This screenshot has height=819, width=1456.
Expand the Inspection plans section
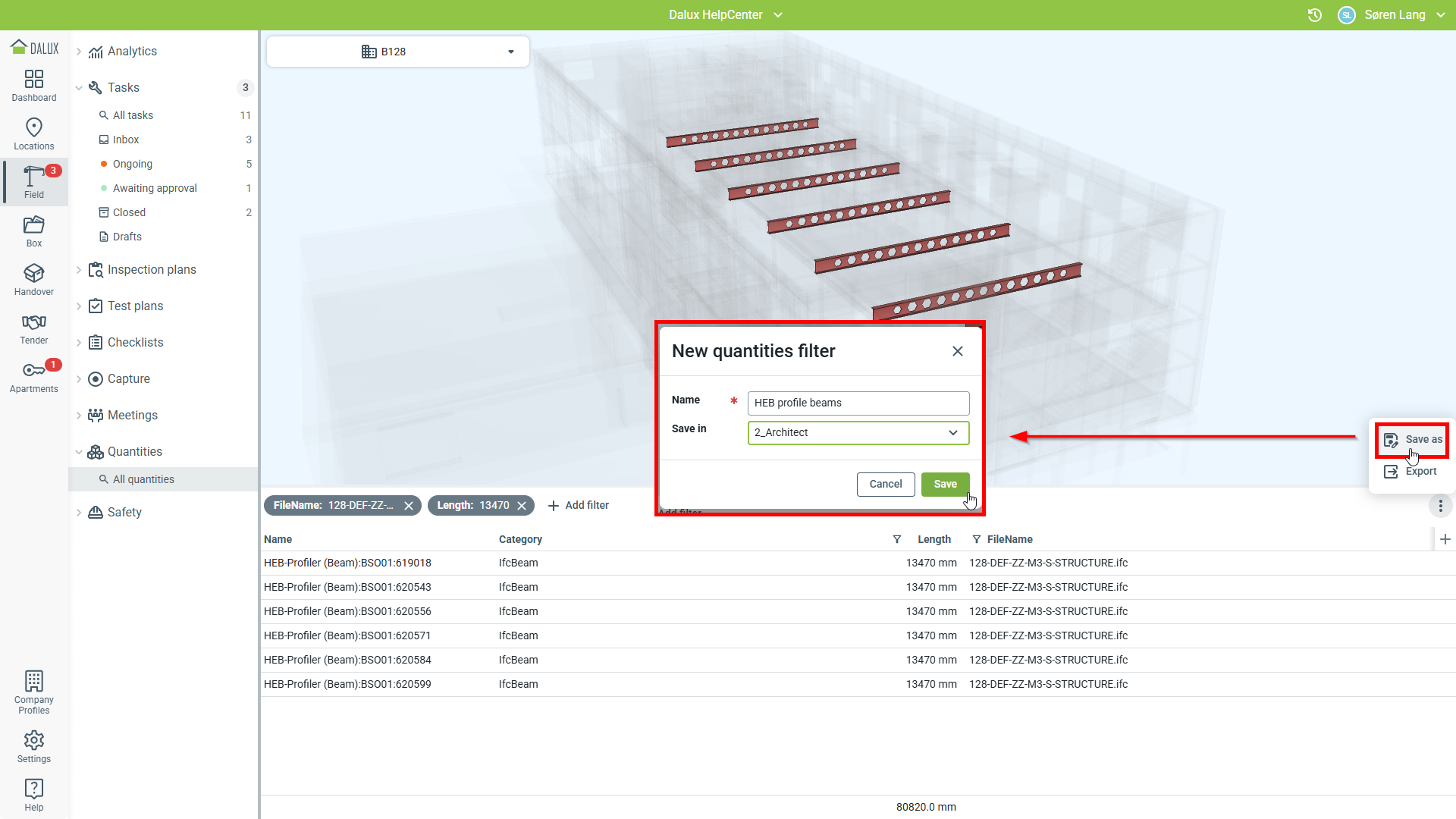[x=79, y=270]
